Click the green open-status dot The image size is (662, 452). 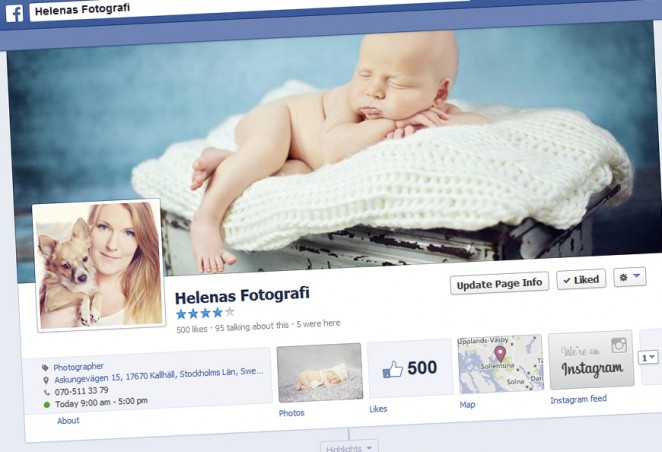point(47,405)
